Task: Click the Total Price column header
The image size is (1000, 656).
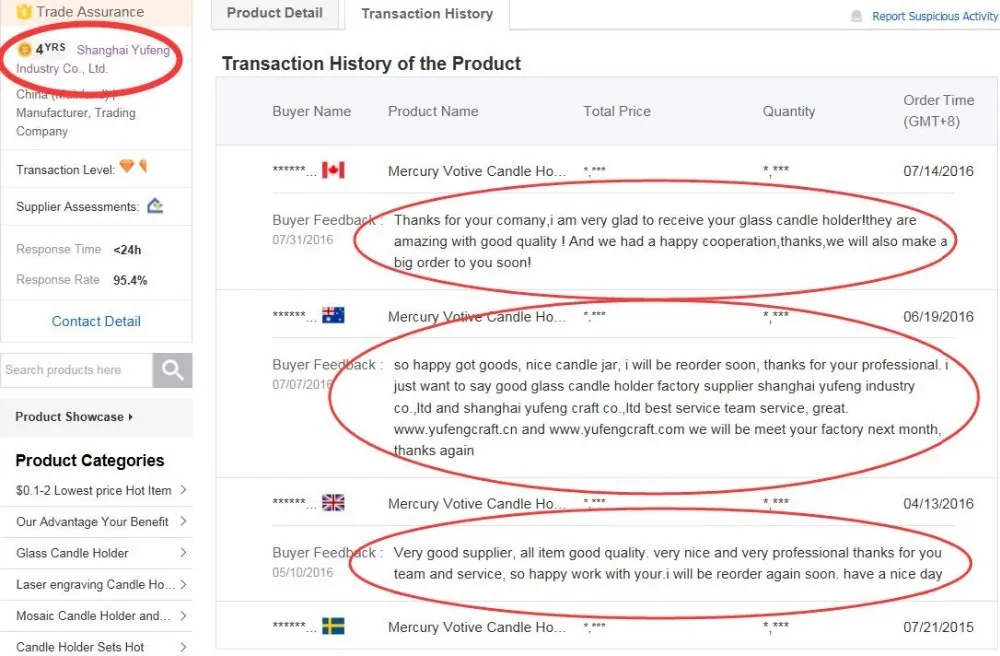Action: (617, 111)
